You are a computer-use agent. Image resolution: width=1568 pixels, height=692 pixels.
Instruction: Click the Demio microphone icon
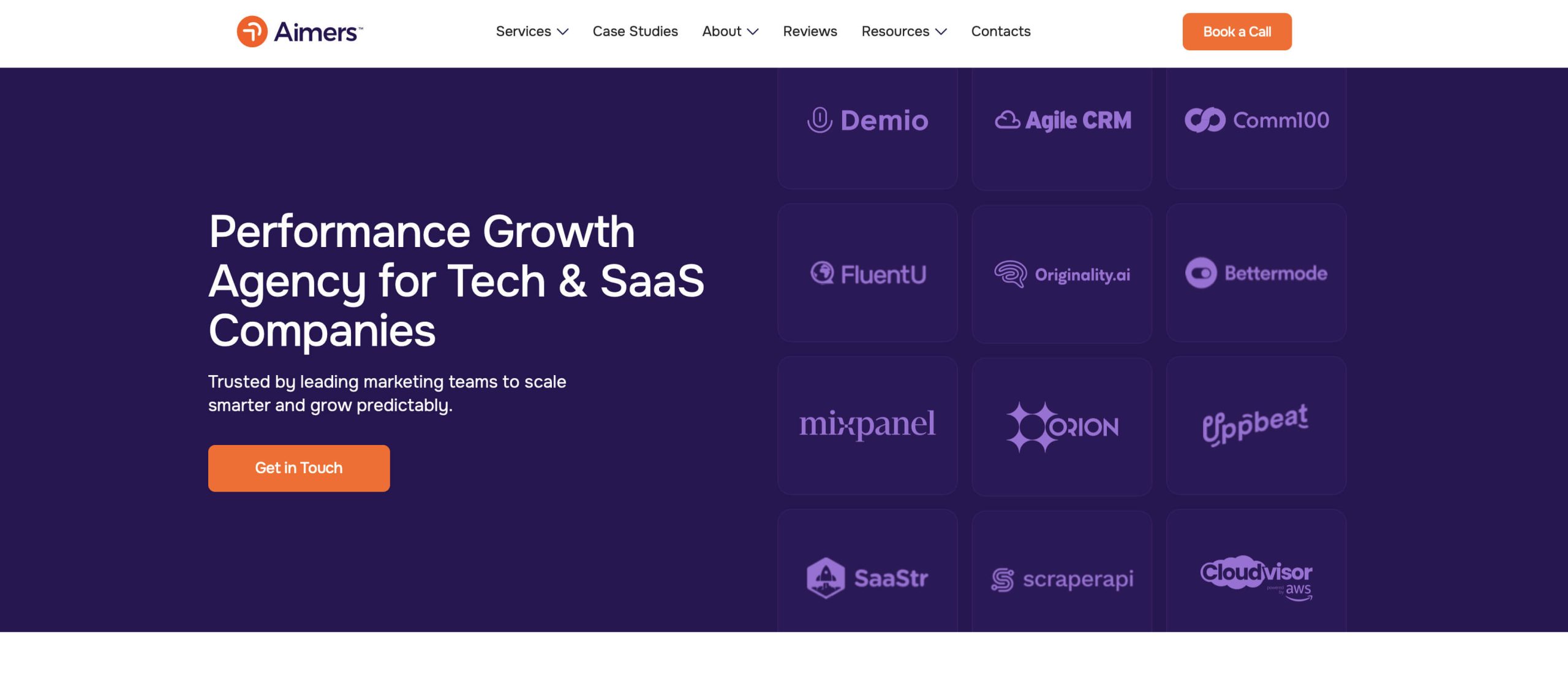point(820,120)
